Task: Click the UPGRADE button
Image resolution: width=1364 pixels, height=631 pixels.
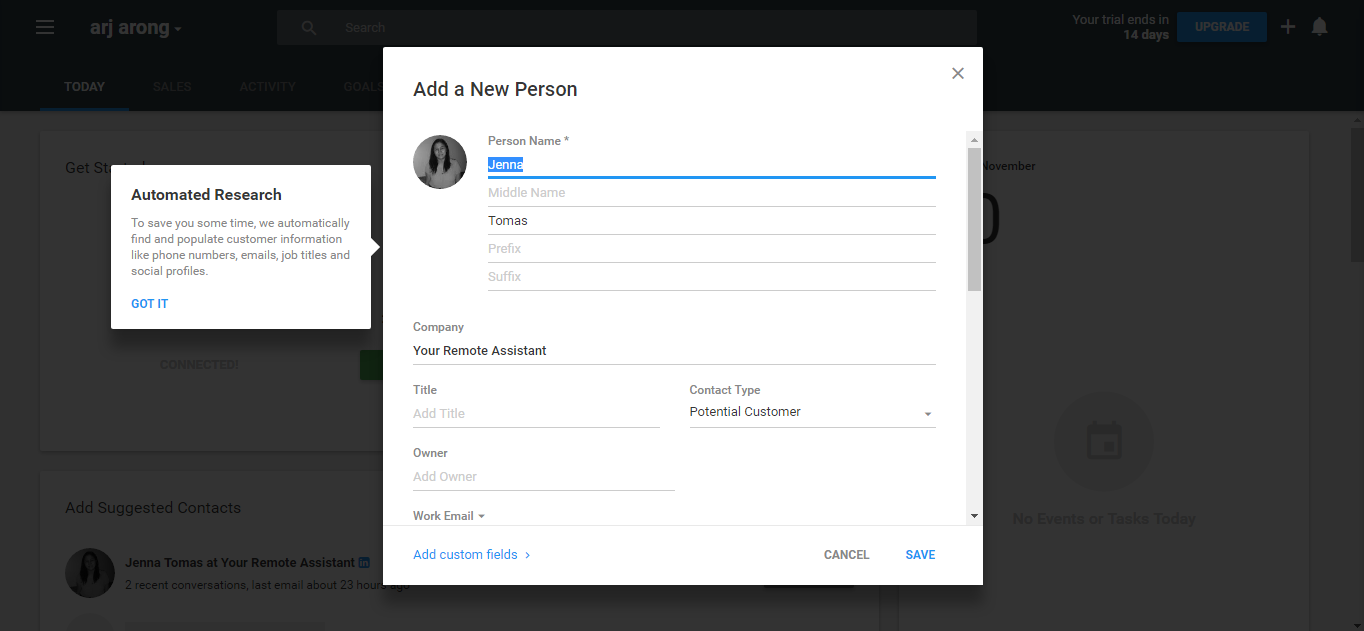Action: coord(1222,27)
